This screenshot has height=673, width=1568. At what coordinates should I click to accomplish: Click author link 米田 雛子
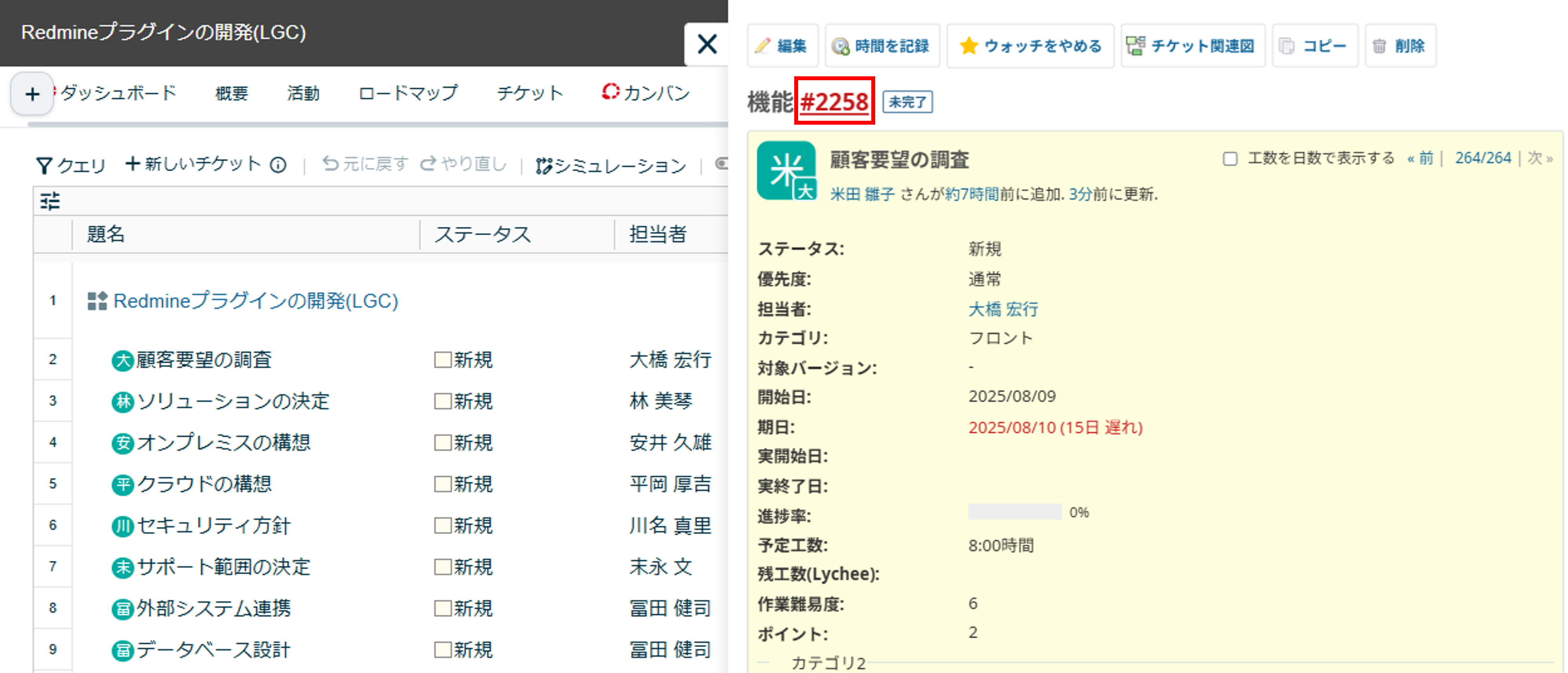863,194
